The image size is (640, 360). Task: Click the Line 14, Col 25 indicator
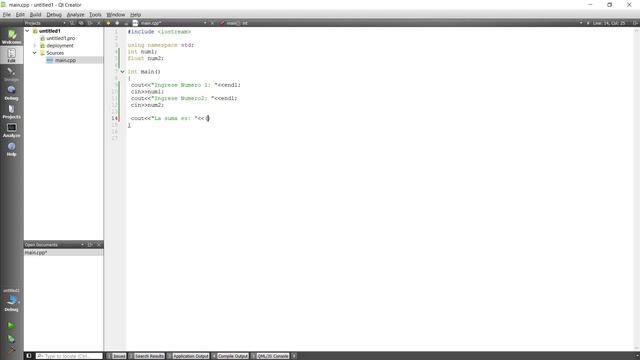[x=609, y=23]
